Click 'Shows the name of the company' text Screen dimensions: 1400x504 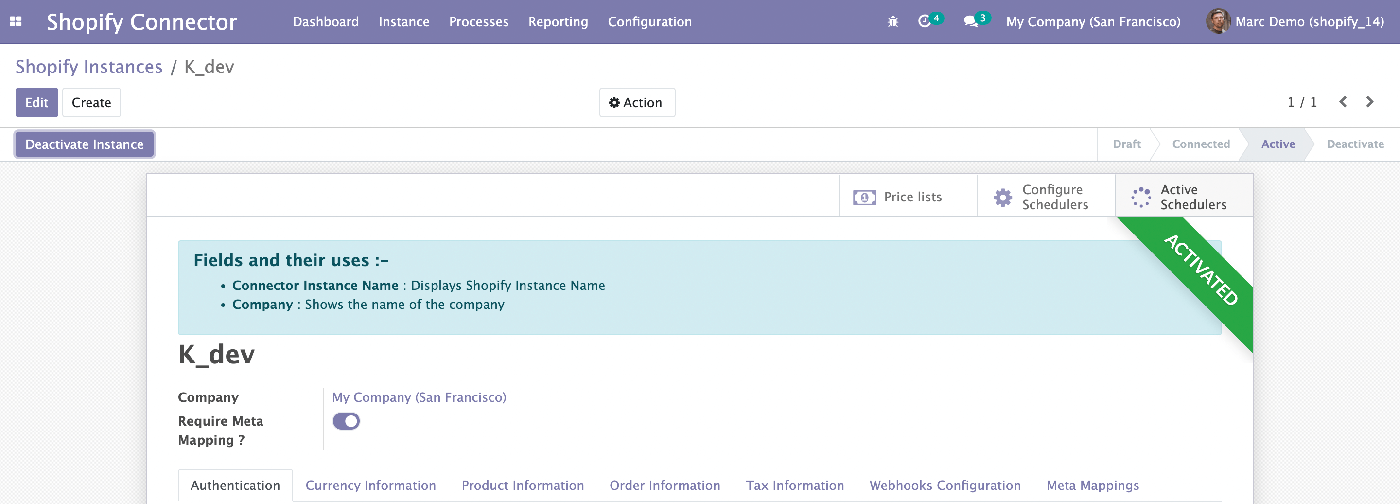click(405, 304)
